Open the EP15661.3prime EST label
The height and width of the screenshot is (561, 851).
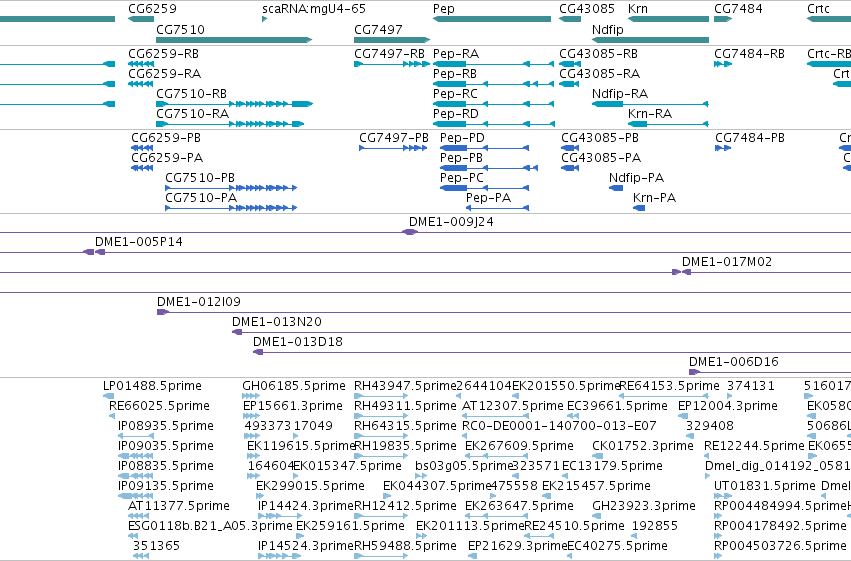[x=293, y=406]
